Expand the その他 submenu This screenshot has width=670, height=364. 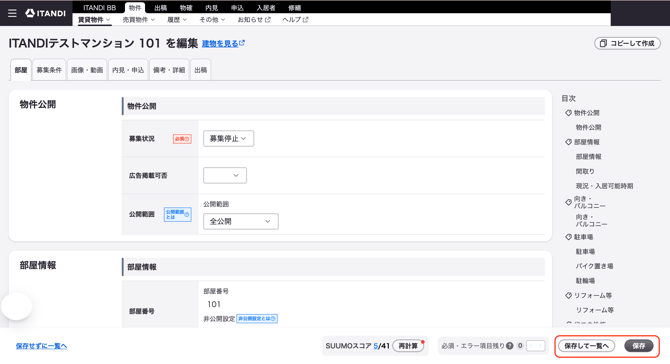(212, 20)
